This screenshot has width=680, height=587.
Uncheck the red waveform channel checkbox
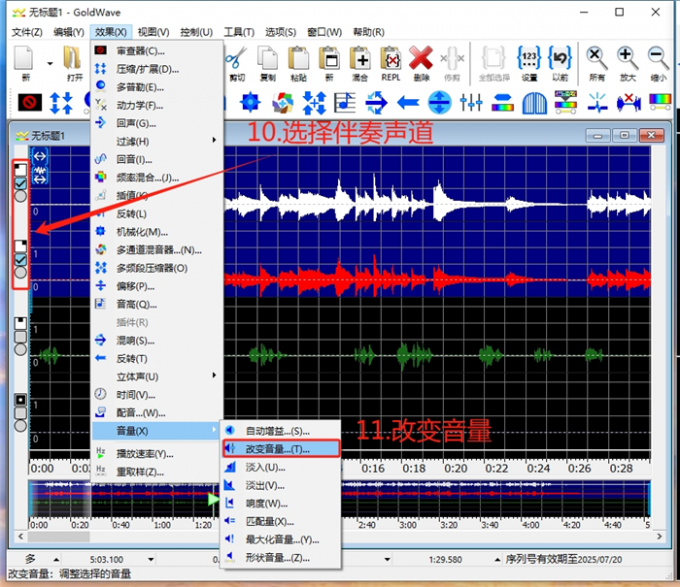[x=20, y=260]
